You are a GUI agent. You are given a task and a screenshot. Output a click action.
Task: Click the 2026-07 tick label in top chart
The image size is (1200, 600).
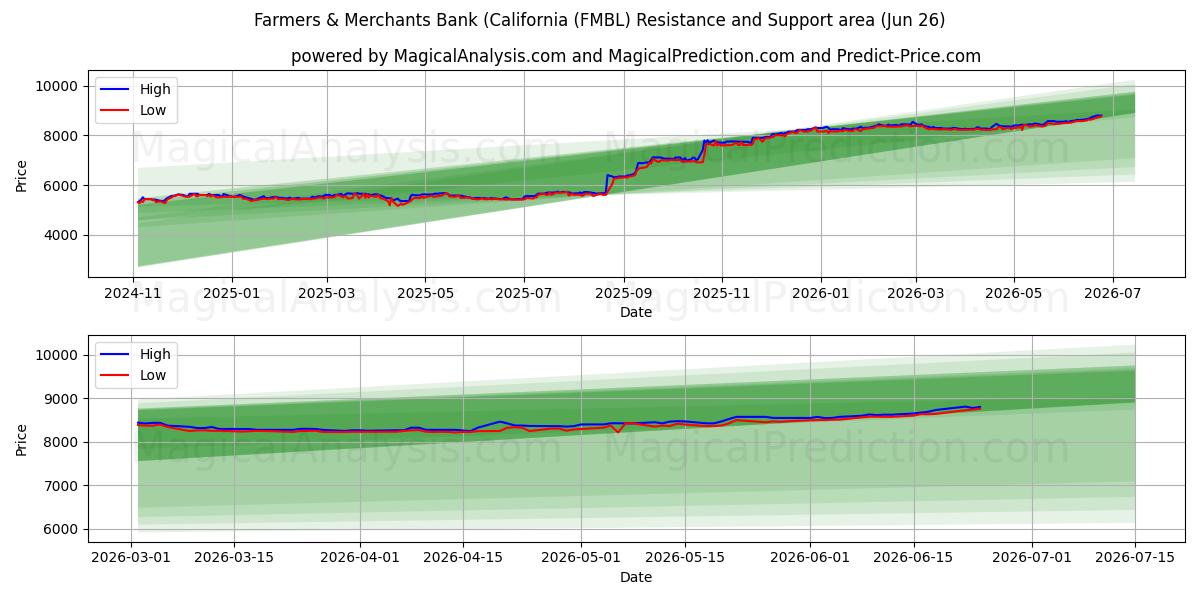pyautogui.click(x=1112, y=293)
